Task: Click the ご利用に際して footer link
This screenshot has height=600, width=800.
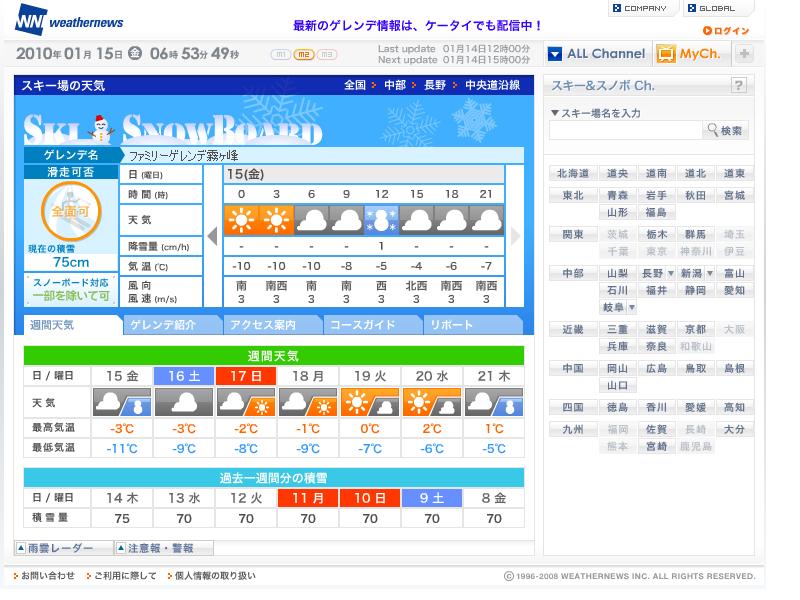Action: 125,576
